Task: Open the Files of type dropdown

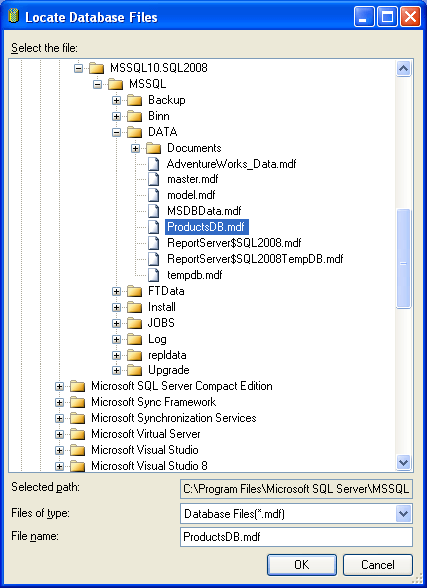Action: 403,513
